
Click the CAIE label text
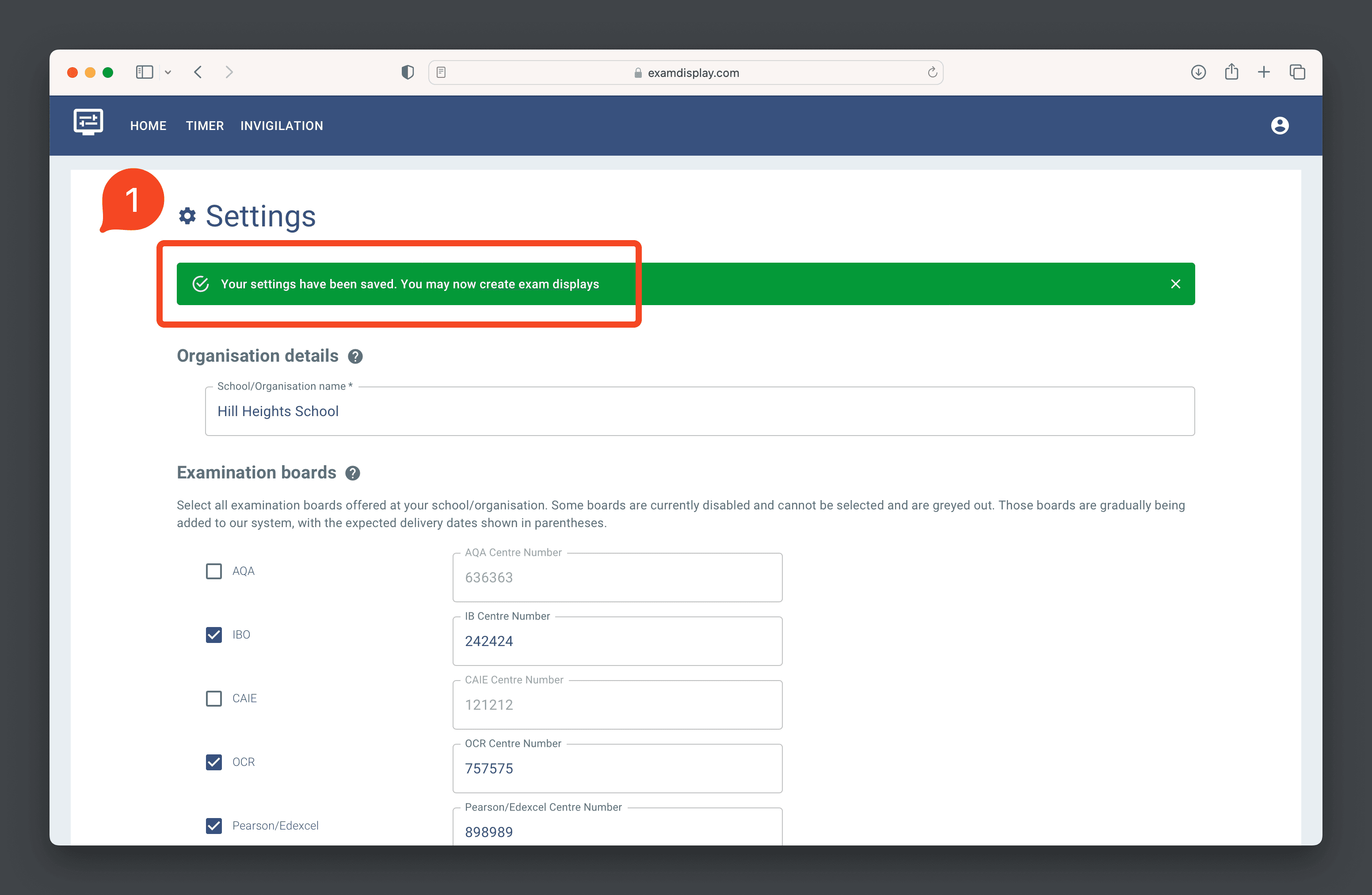pyautogui.click(x=244, y=698)
